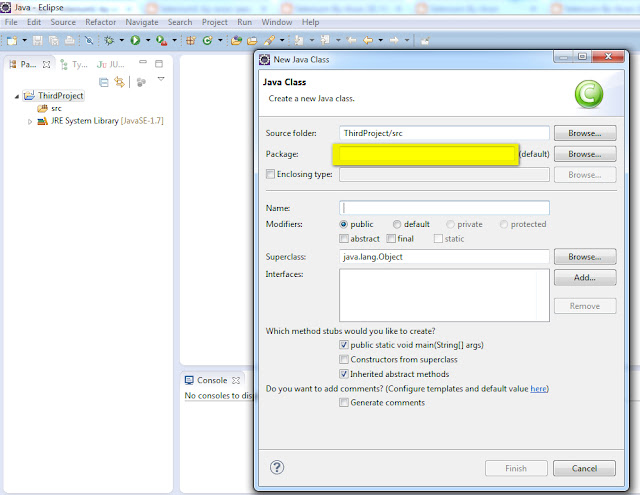This screenshot has width=640, height=495.
Task: Click the Forward navigation arrow icon
Action: coord(394,40)
